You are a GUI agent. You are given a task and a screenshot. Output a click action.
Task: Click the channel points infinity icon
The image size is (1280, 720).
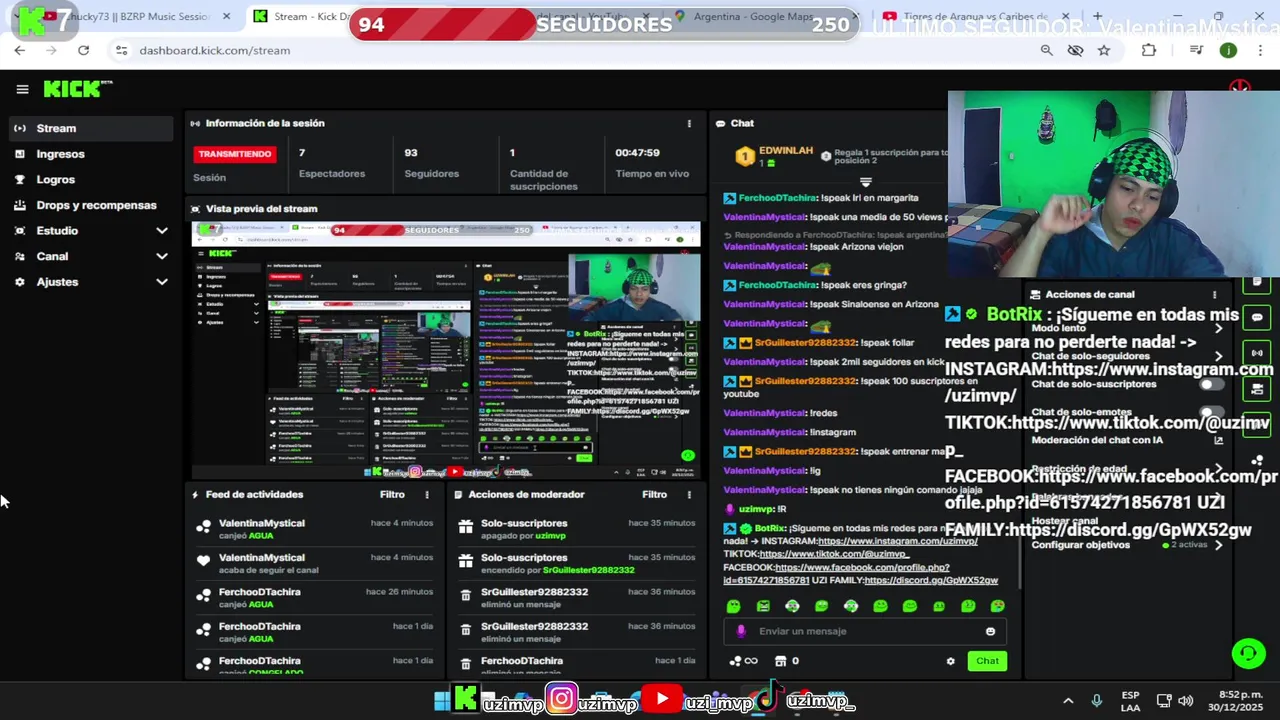(x=743, y=661)
